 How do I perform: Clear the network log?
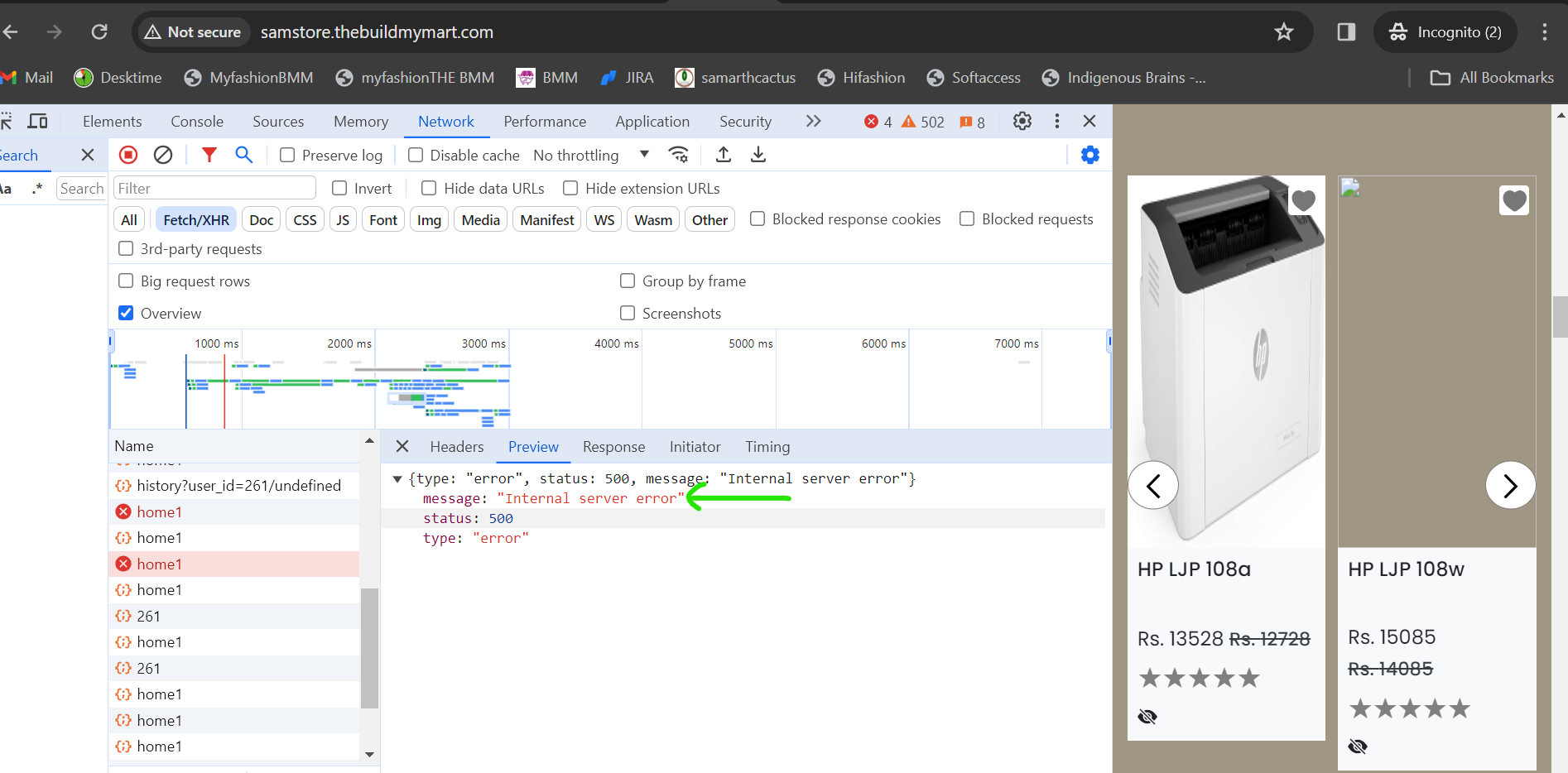click(x=163, y=155)
